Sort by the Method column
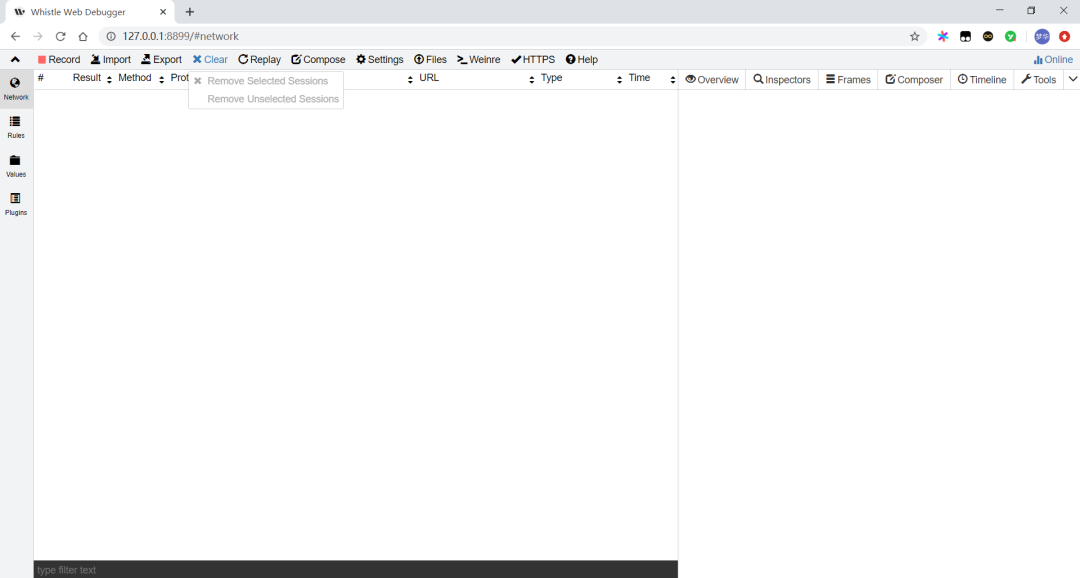The image size is (1080, 578). (x=141, y=79)
